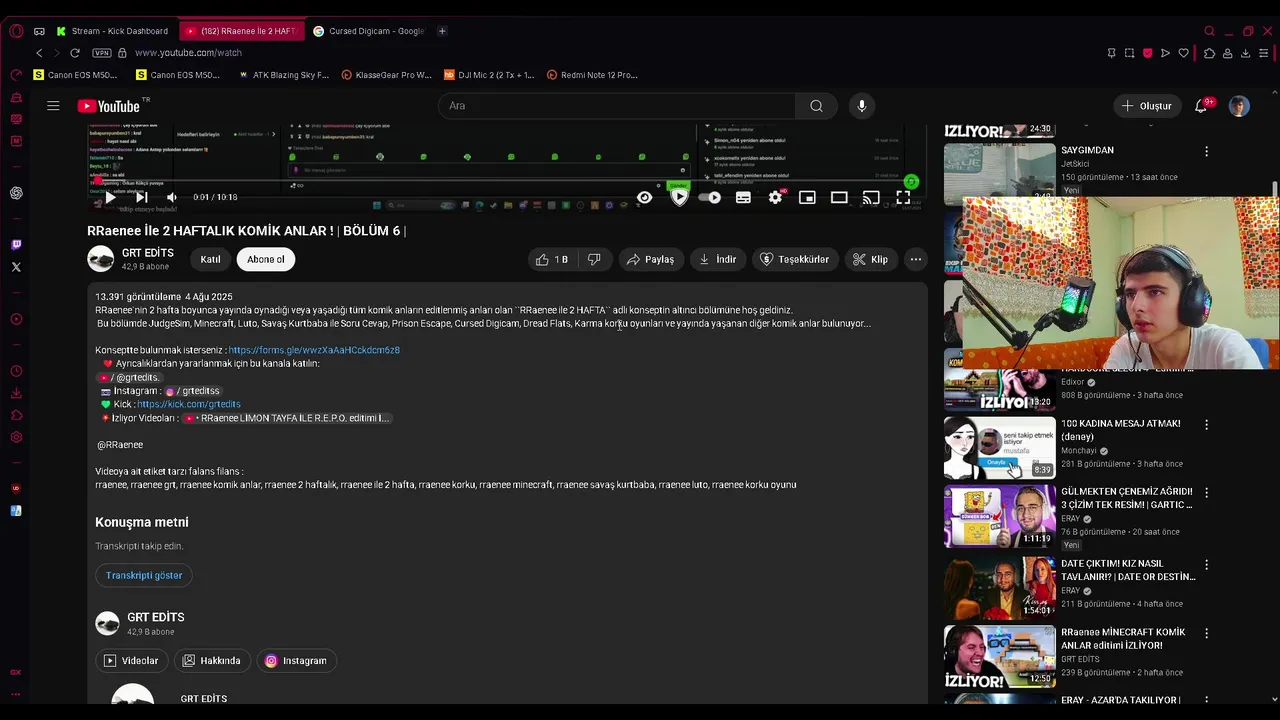The image size is (1280, 720).
Task: Open Oluştur create menu
Action: tap(1146, 106)
